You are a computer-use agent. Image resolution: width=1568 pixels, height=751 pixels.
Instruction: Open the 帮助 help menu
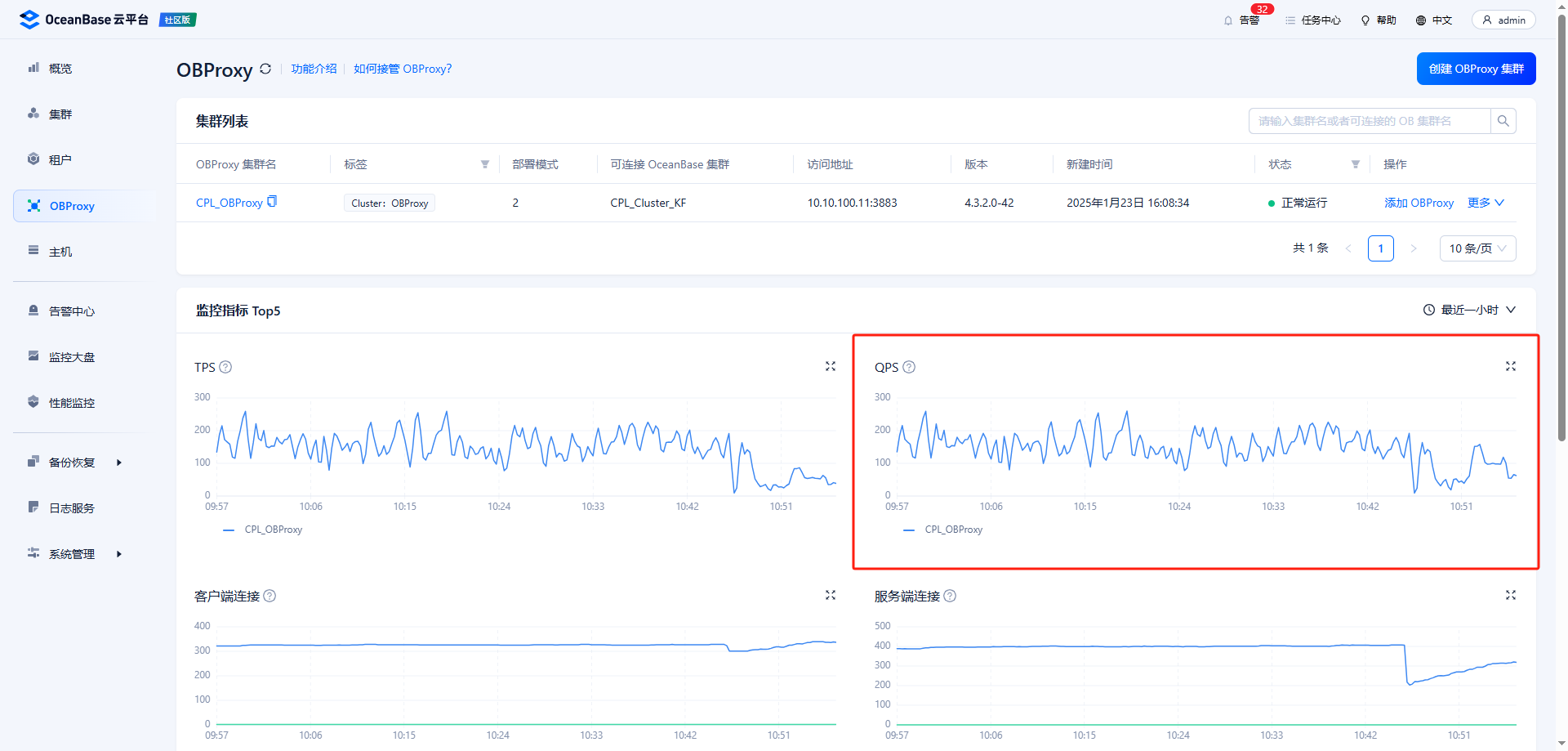pyautogui.click(x=1379, y=20)
